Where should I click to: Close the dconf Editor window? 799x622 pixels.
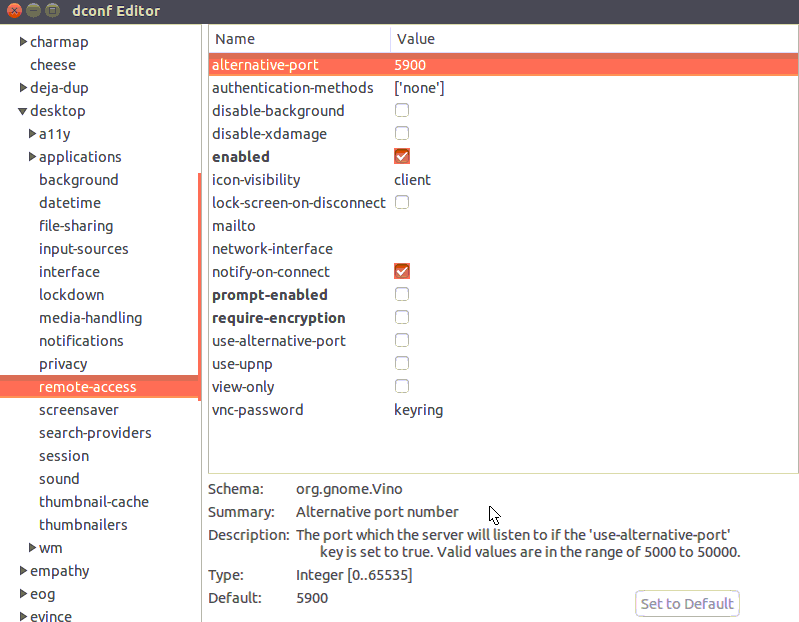[x=14, y=10]
